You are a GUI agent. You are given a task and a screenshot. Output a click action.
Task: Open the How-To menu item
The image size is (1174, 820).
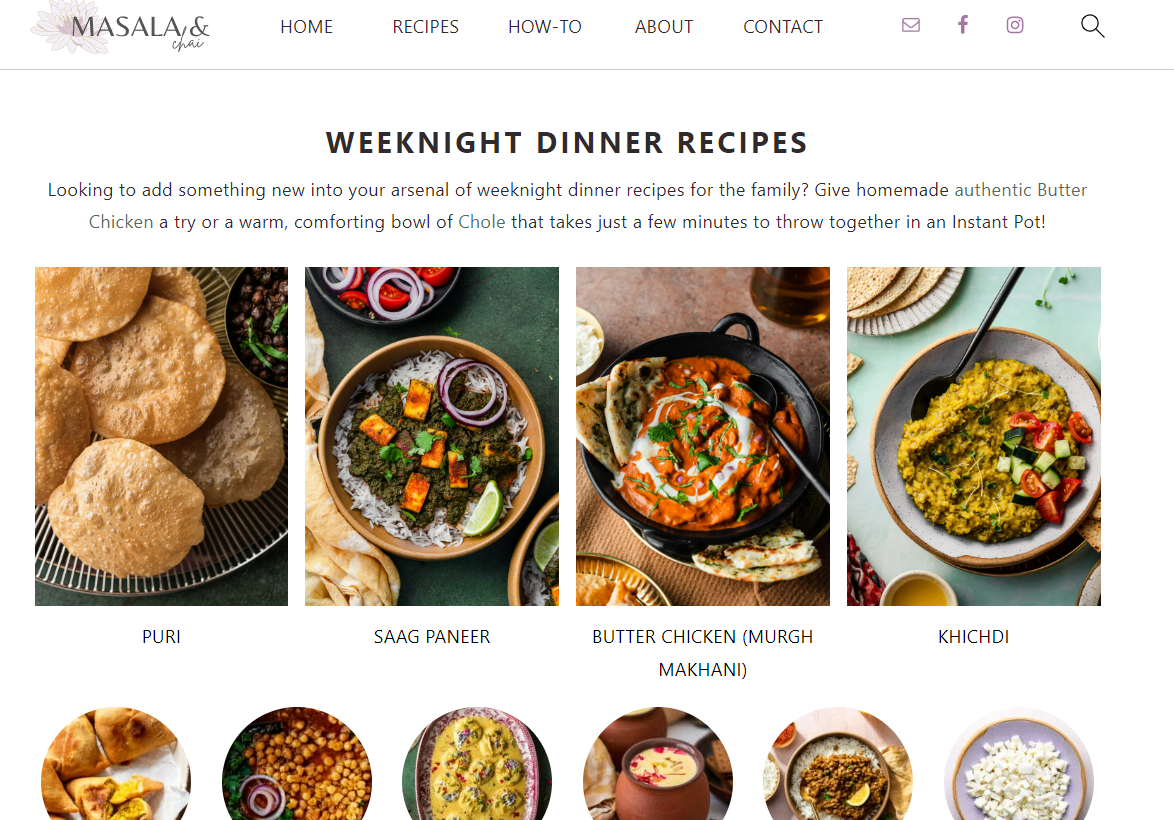click(544, 27)
